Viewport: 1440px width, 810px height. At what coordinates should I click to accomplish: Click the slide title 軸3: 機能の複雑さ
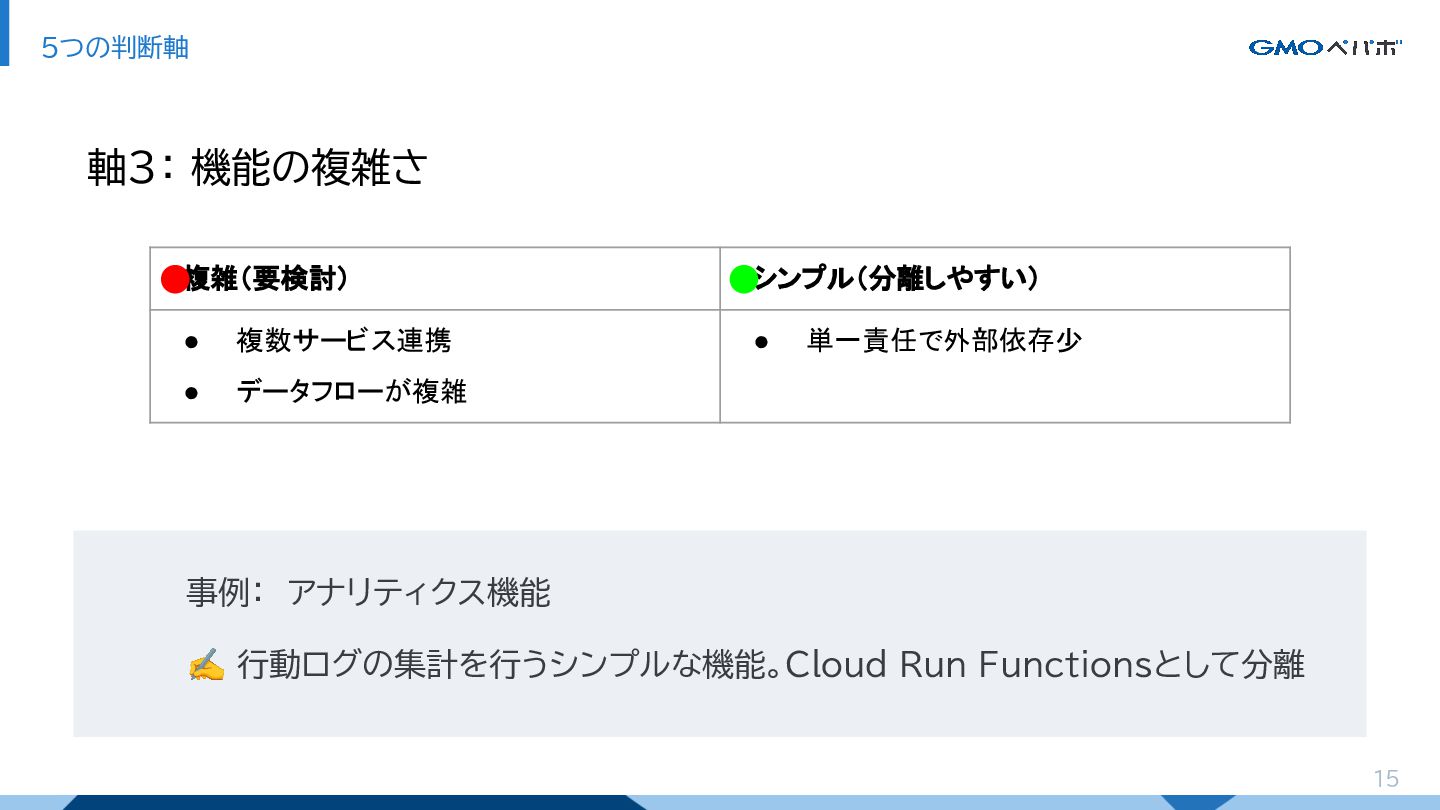(258, 167)
